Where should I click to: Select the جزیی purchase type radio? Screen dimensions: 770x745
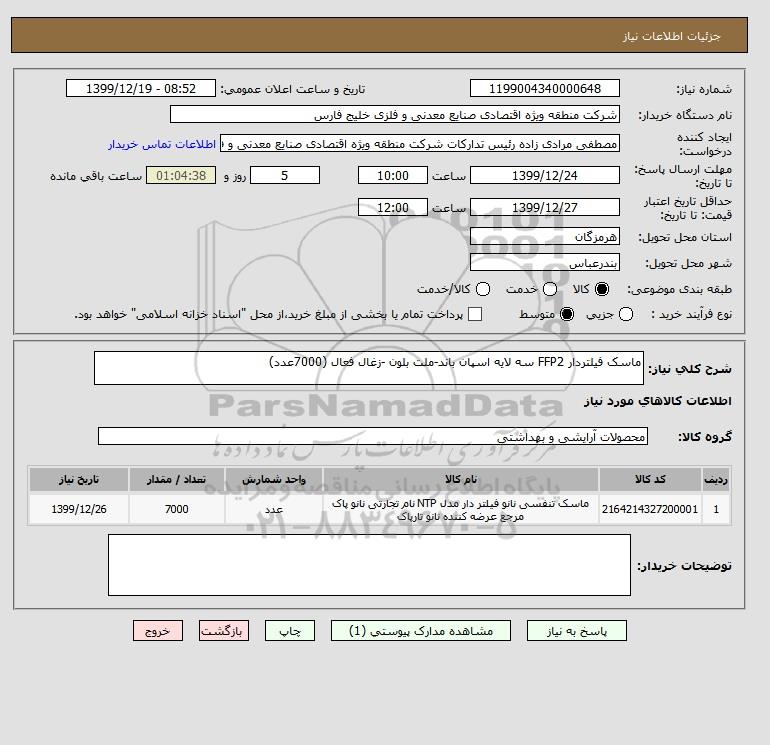pyautogui.click(x=626, y=314)
